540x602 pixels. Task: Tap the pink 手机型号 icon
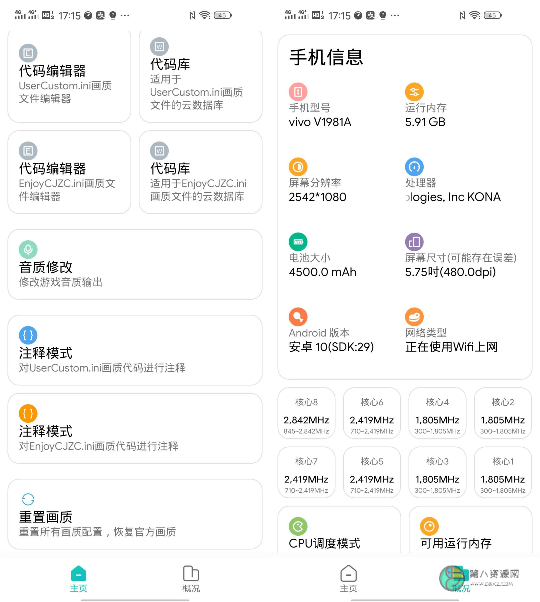(298, 92)
